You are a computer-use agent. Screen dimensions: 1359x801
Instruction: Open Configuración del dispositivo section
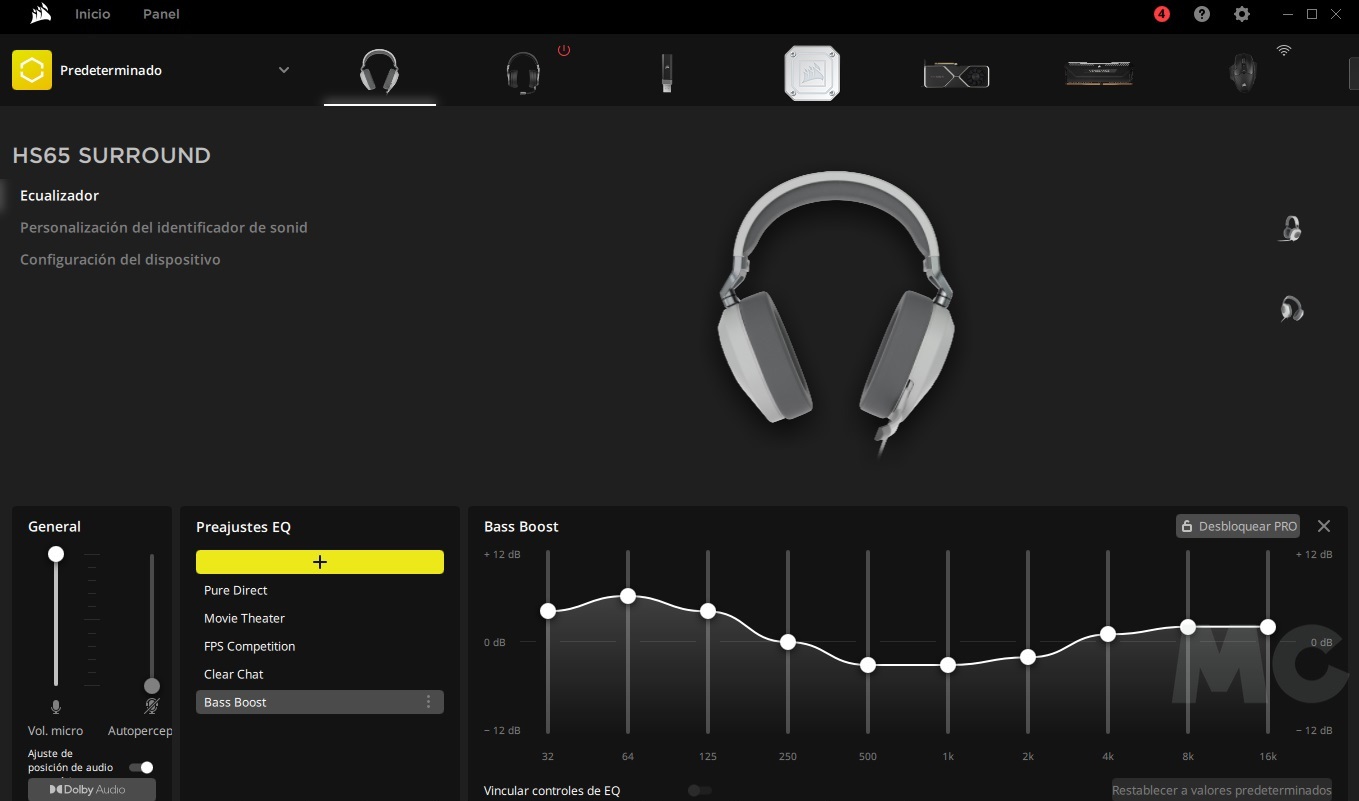[120, 259]
